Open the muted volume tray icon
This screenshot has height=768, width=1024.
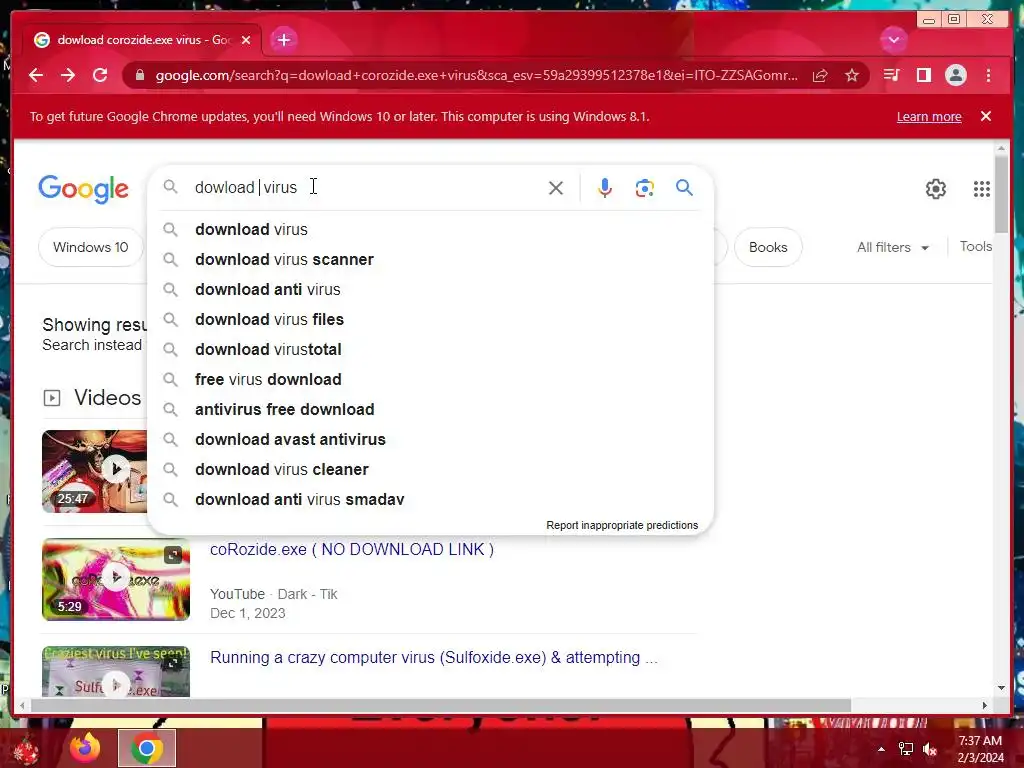930,749
